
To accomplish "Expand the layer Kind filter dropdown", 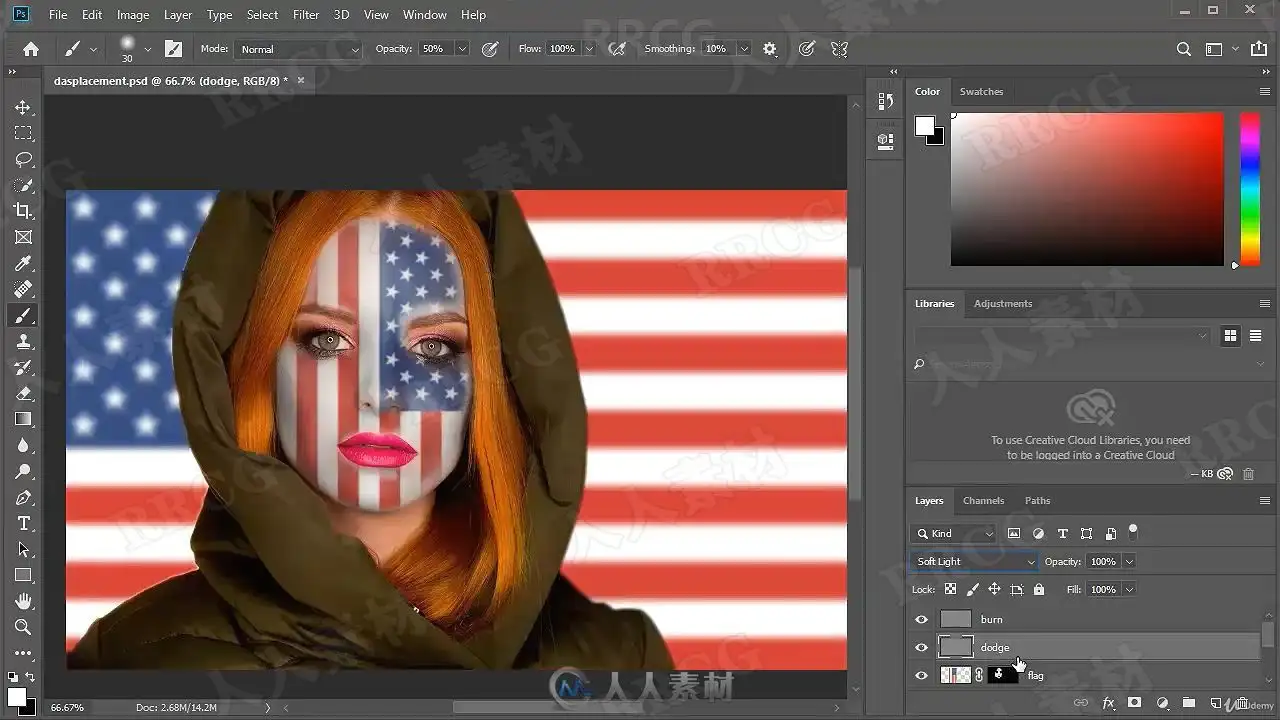I will 953,534.
